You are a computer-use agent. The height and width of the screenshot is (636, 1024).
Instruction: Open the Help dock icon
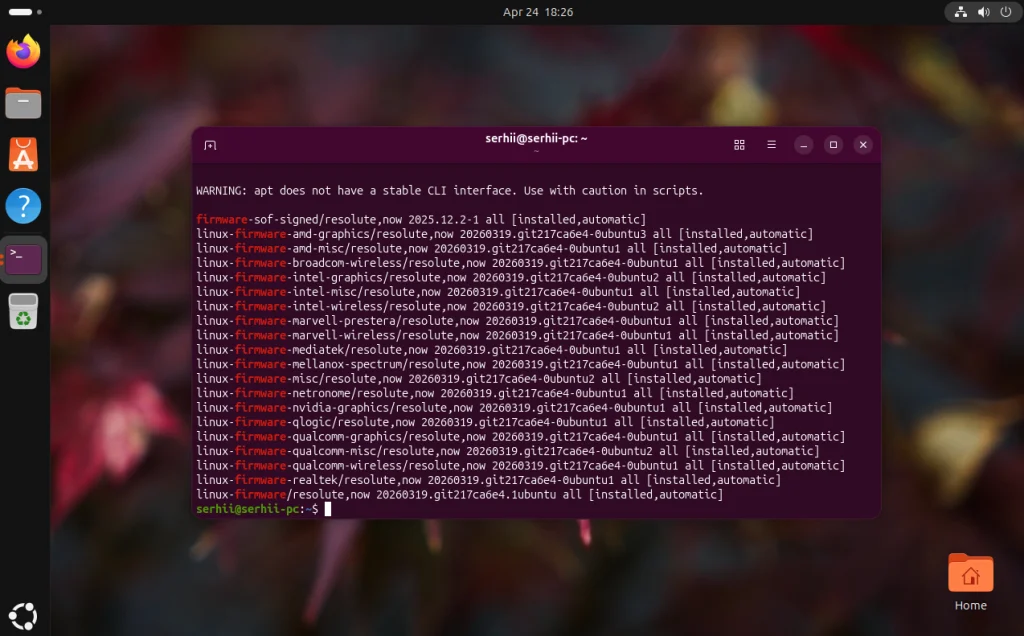24,206
